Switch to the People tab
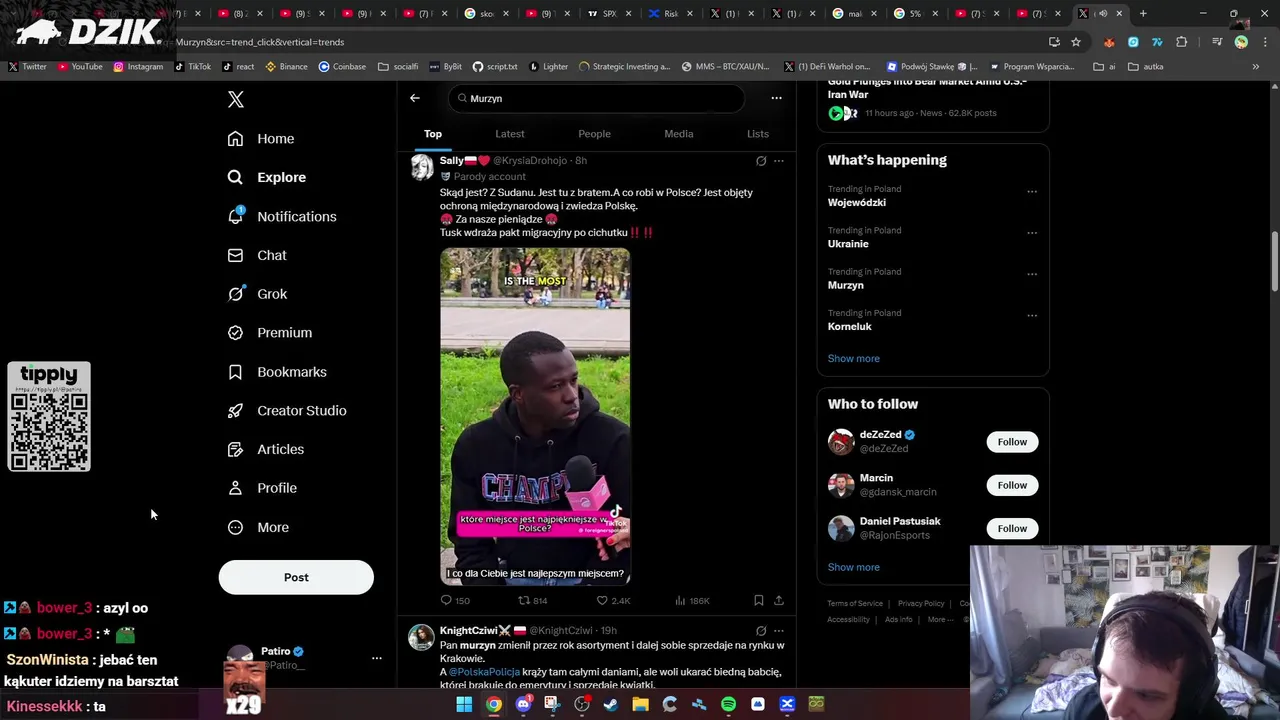This screenshot has height=720, width=1280. [594, 134]
